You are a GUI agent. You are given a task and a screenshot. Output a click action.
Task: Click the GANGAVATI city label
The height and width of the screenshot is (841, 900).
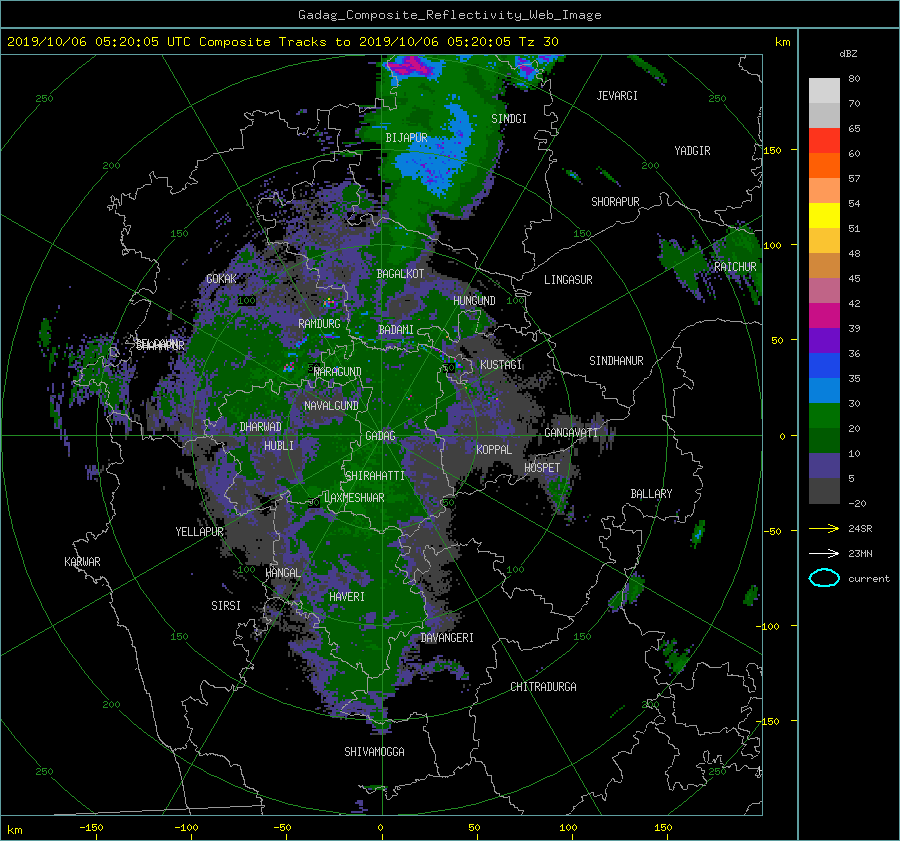coord(571,432)
